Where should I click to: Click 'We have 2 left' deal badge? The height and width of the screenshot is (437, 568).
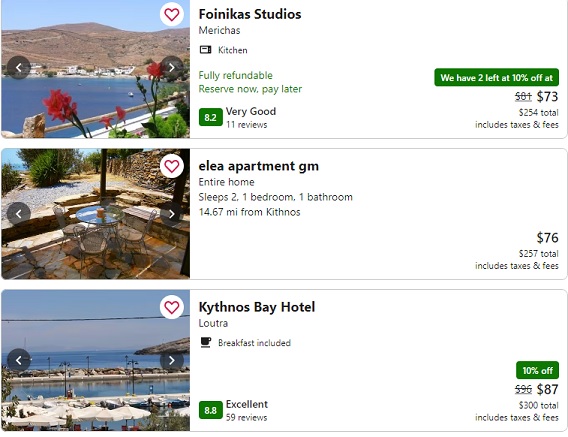point(496,78)
